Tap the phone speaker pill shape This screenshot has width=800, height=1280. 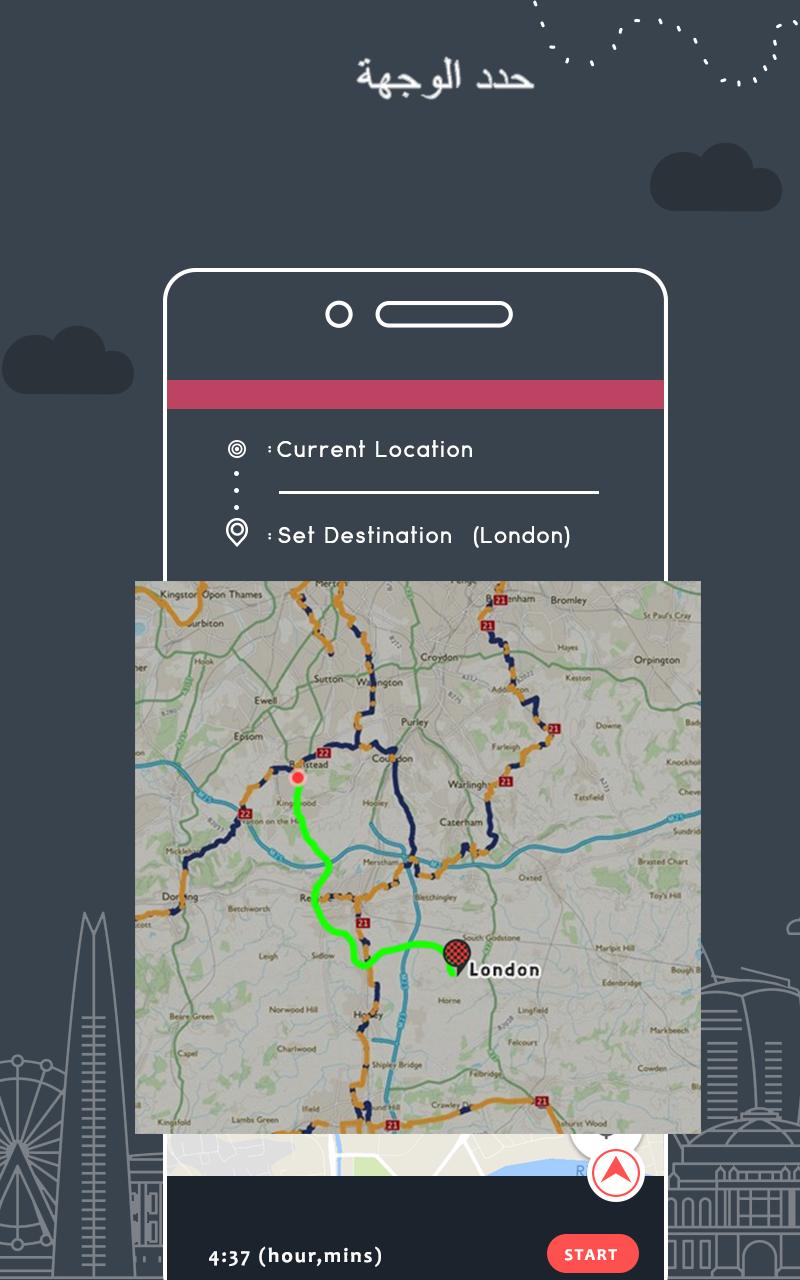click(x=444, y=314)
